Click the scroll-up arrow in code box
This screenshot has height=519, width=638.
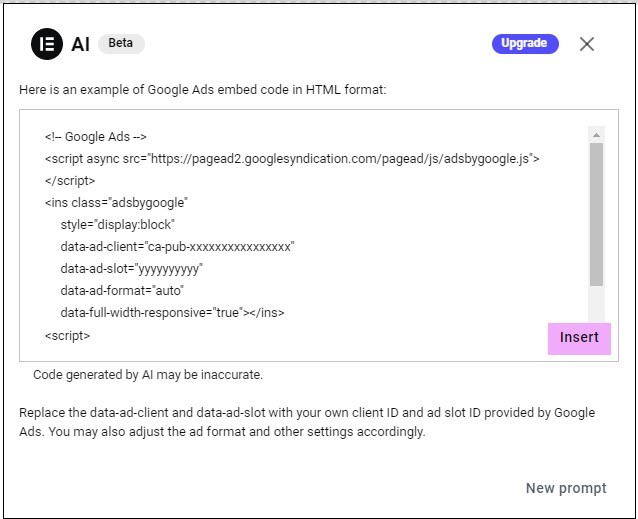click(596, 135)
